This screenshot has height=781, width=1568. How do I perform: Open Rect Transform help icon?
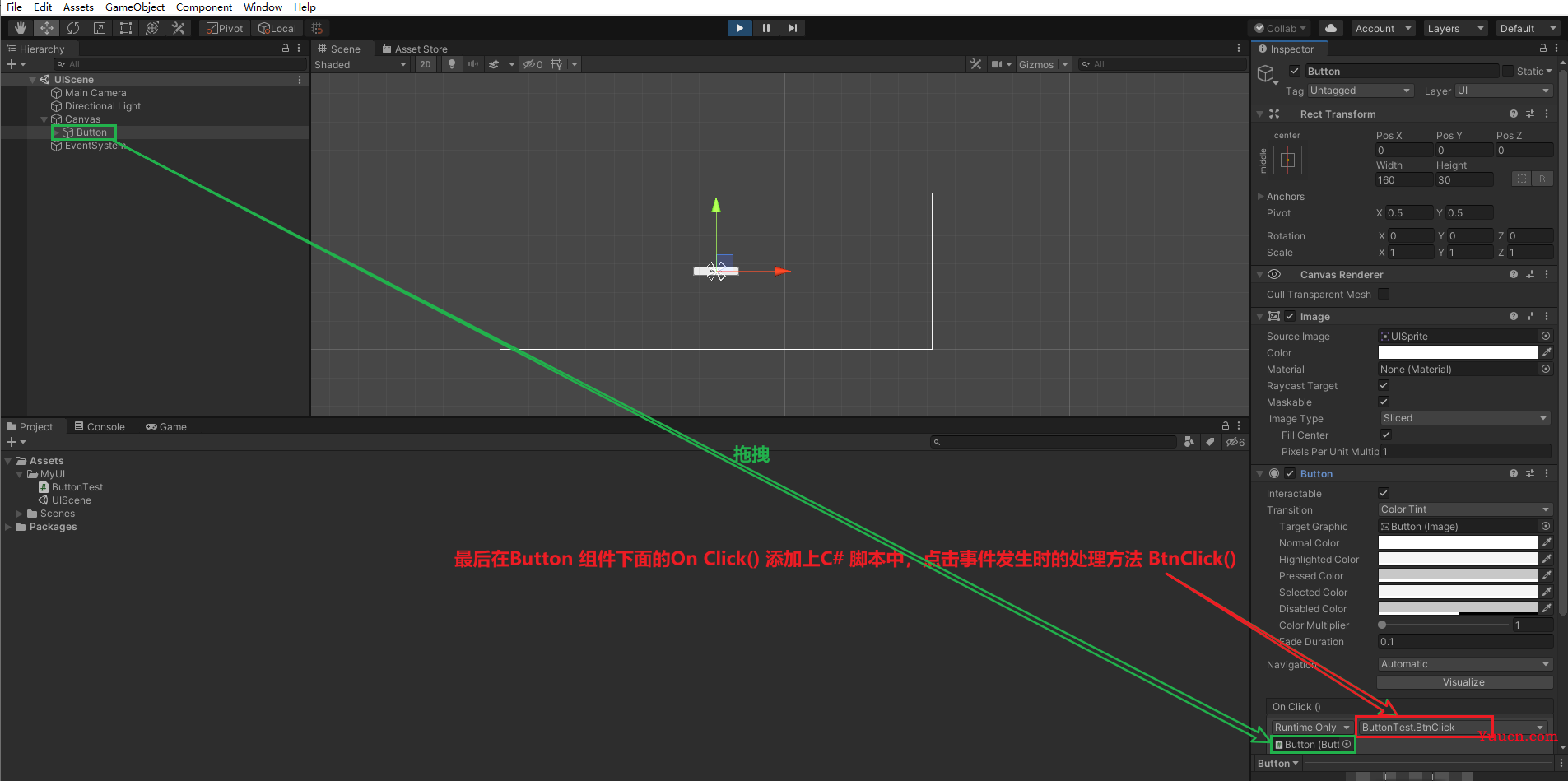click(x=1514, y=114)
